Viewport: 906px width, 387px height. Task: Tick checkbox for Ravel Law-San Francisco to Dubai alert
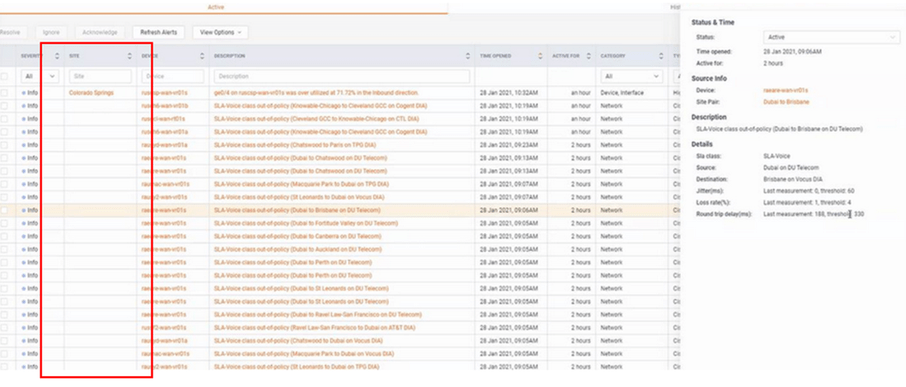(x=5, y=328)
